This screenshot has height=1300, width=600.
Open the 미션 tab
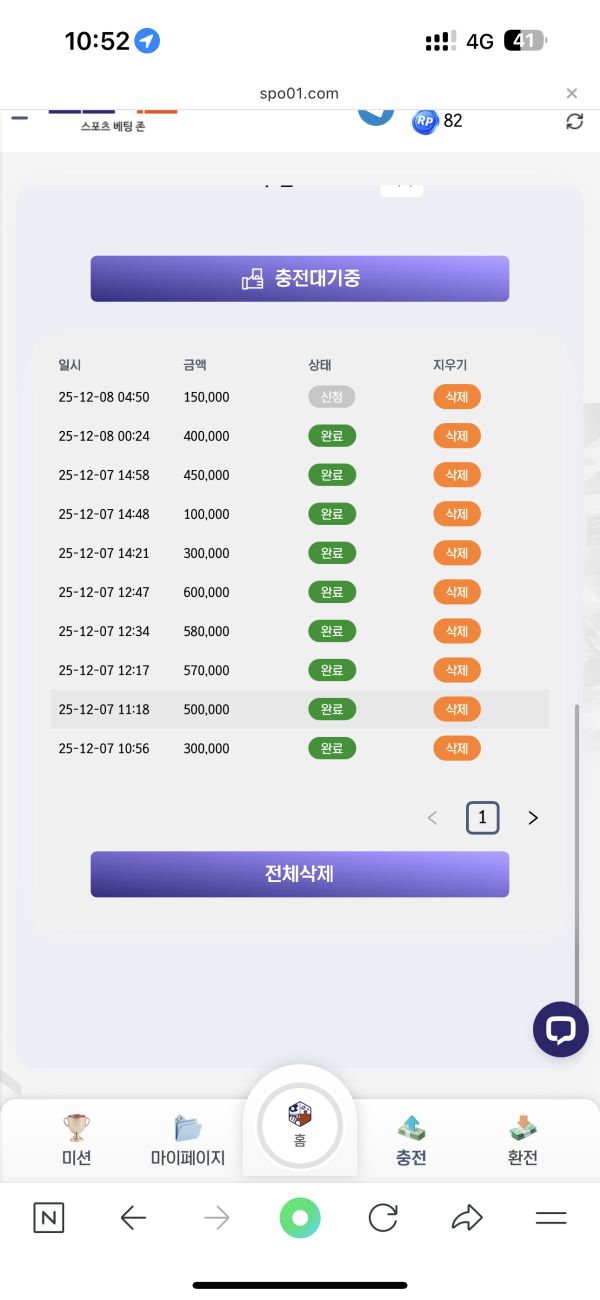(x=76, y=1140)
